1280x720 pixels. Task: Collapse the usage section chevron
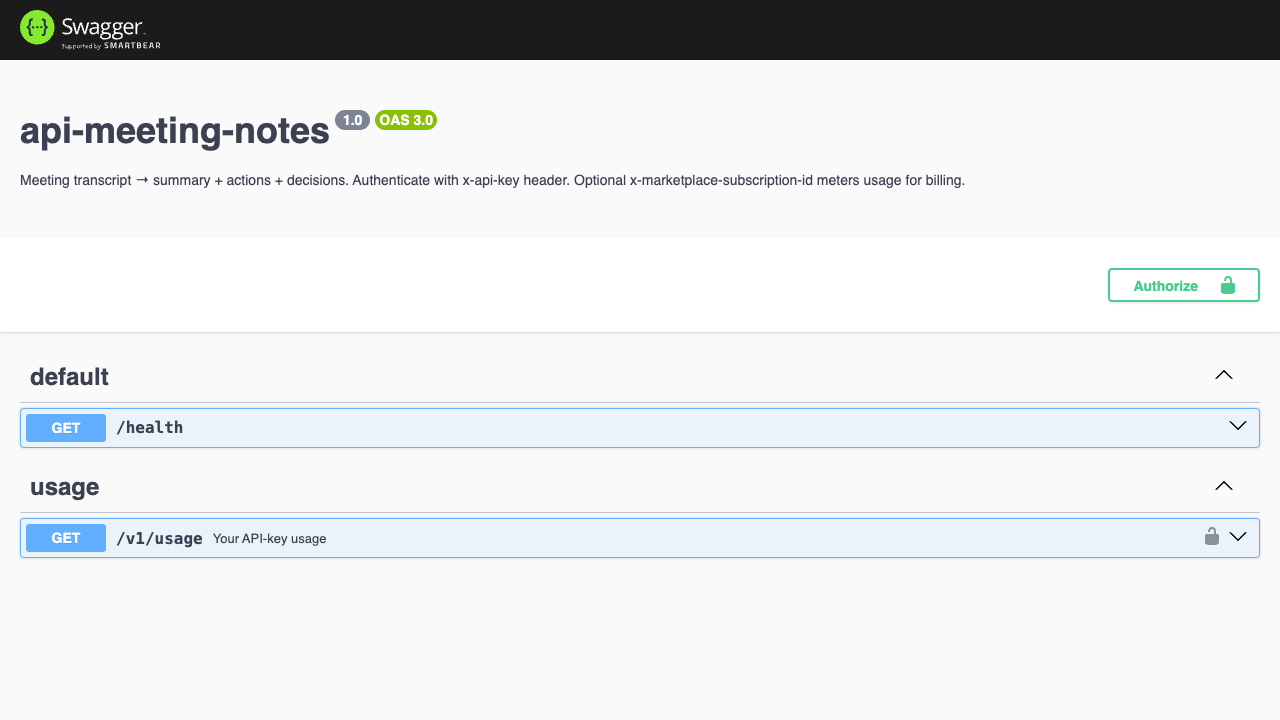point(1224,486)
